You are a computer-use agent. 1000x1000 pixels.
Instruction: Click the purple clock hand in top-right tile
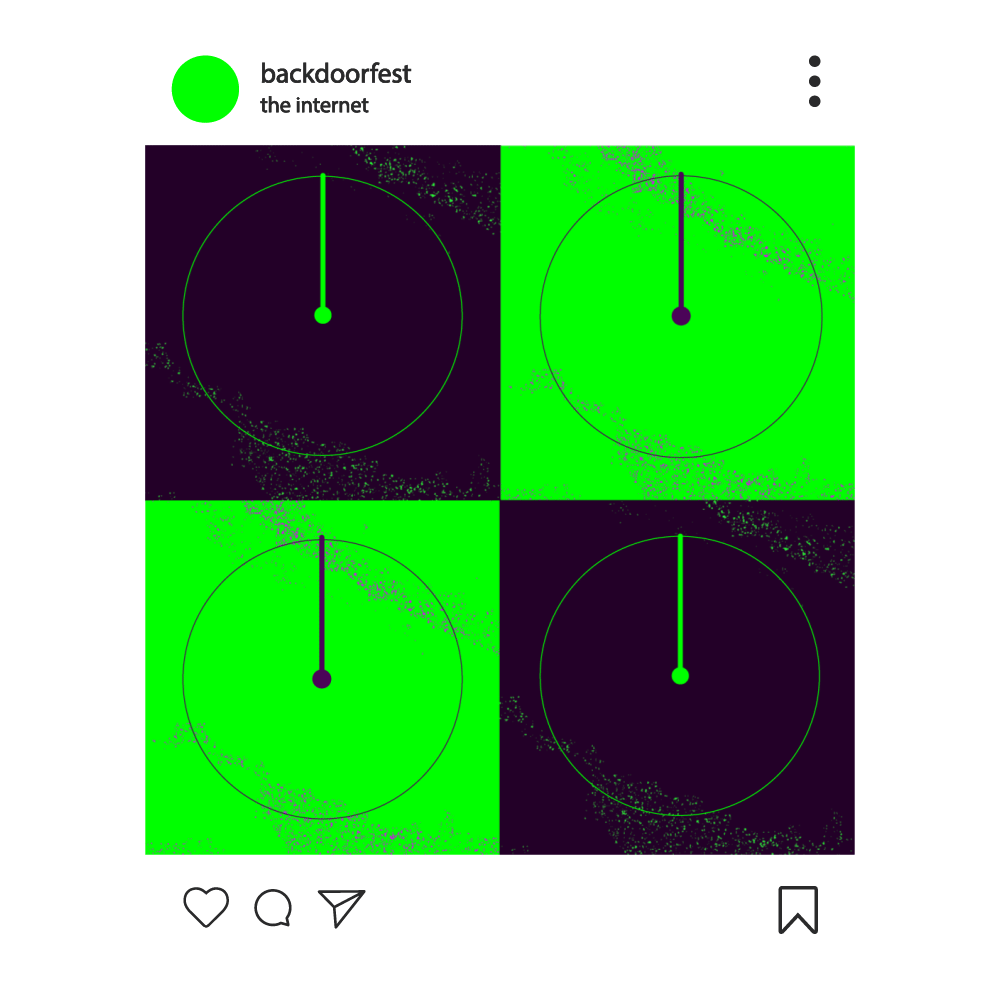(x=681, y=242)
